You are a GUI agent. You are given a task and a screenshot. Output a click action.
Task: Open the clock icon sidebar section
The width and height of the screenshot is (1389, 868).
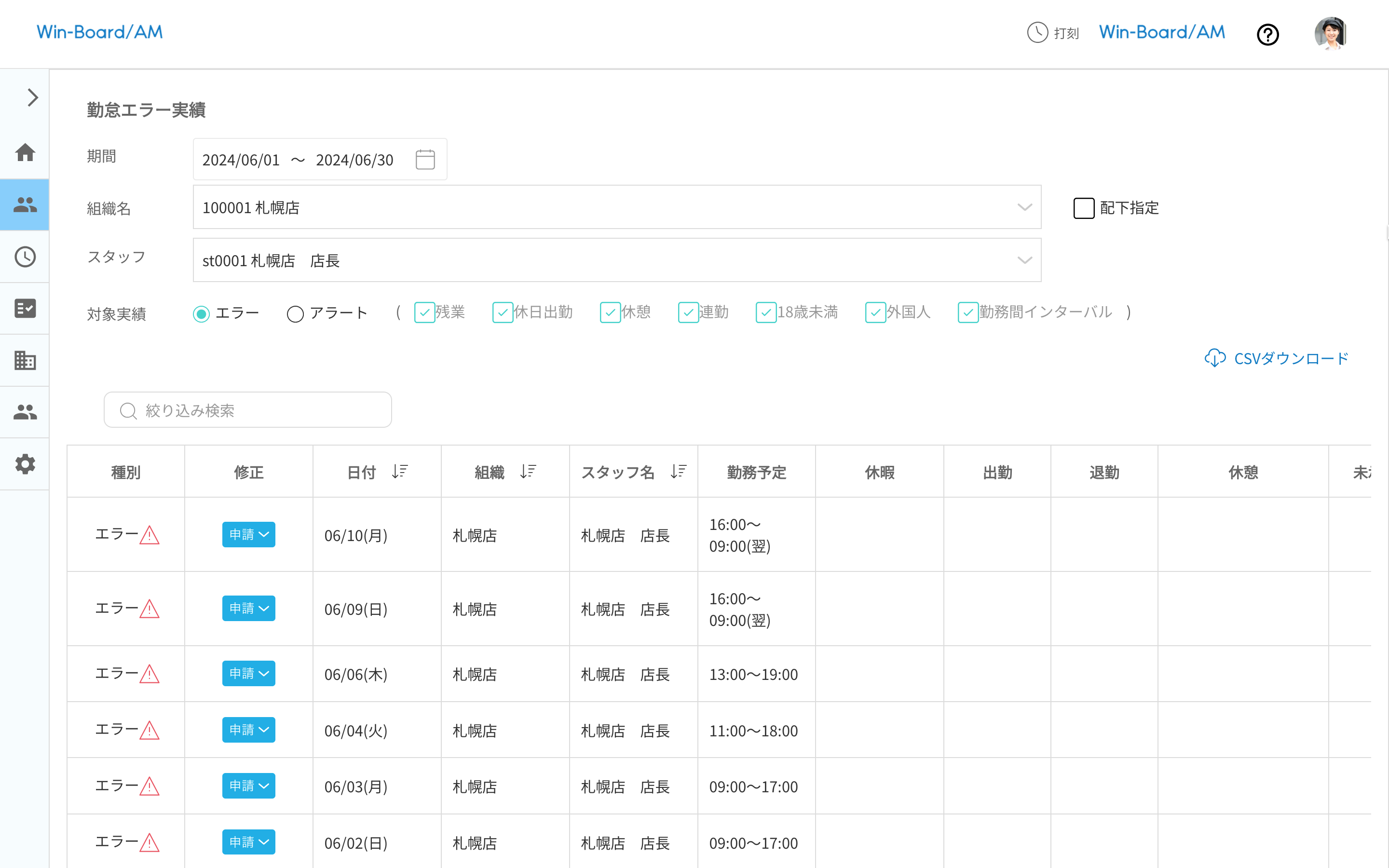pyautogui.click(x=25, y=257)
